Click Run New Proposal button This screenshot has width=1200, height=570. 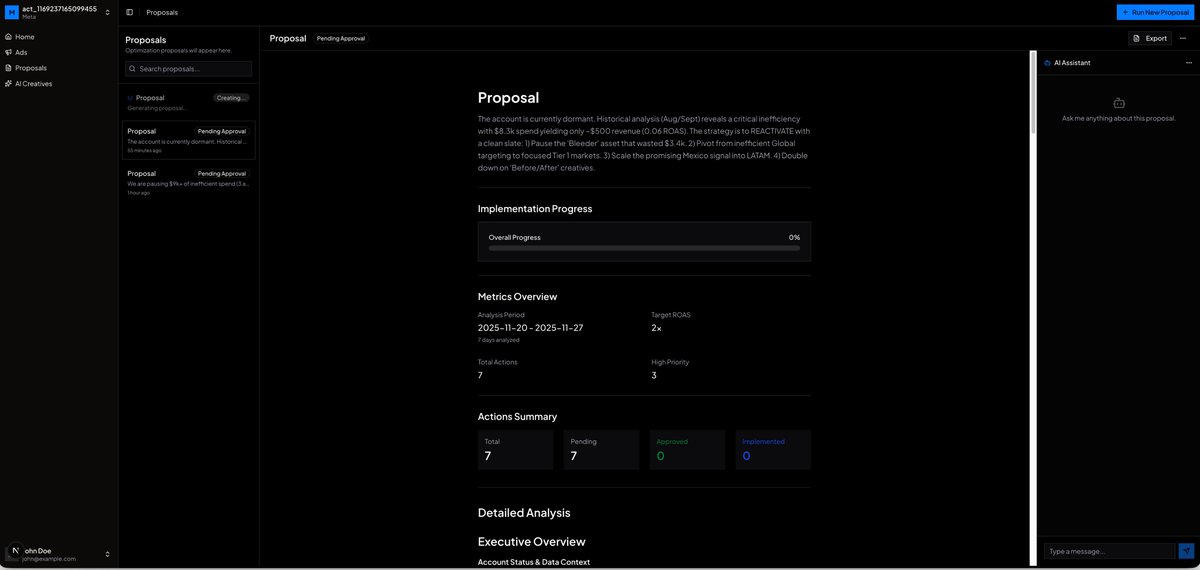(x=1155, y=12)
